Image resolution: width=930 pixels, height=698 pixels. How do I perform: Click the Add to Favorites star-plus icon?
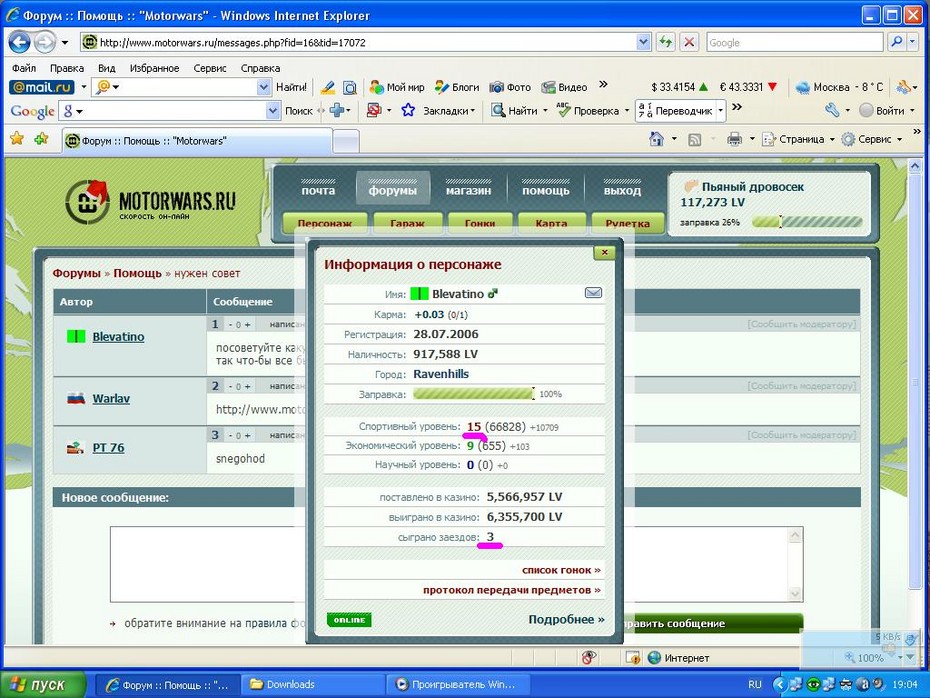coord(42,139)
